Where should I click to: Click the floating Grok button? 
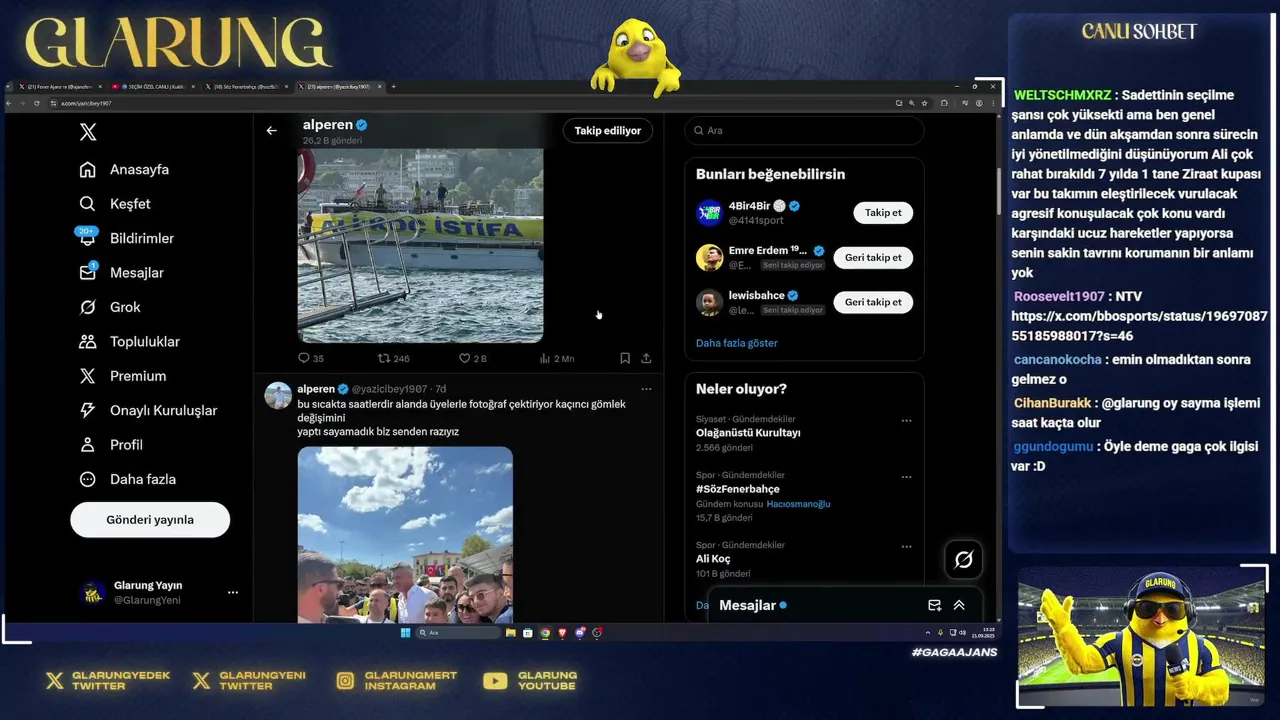pyautogui.click(x=963, y=560)
